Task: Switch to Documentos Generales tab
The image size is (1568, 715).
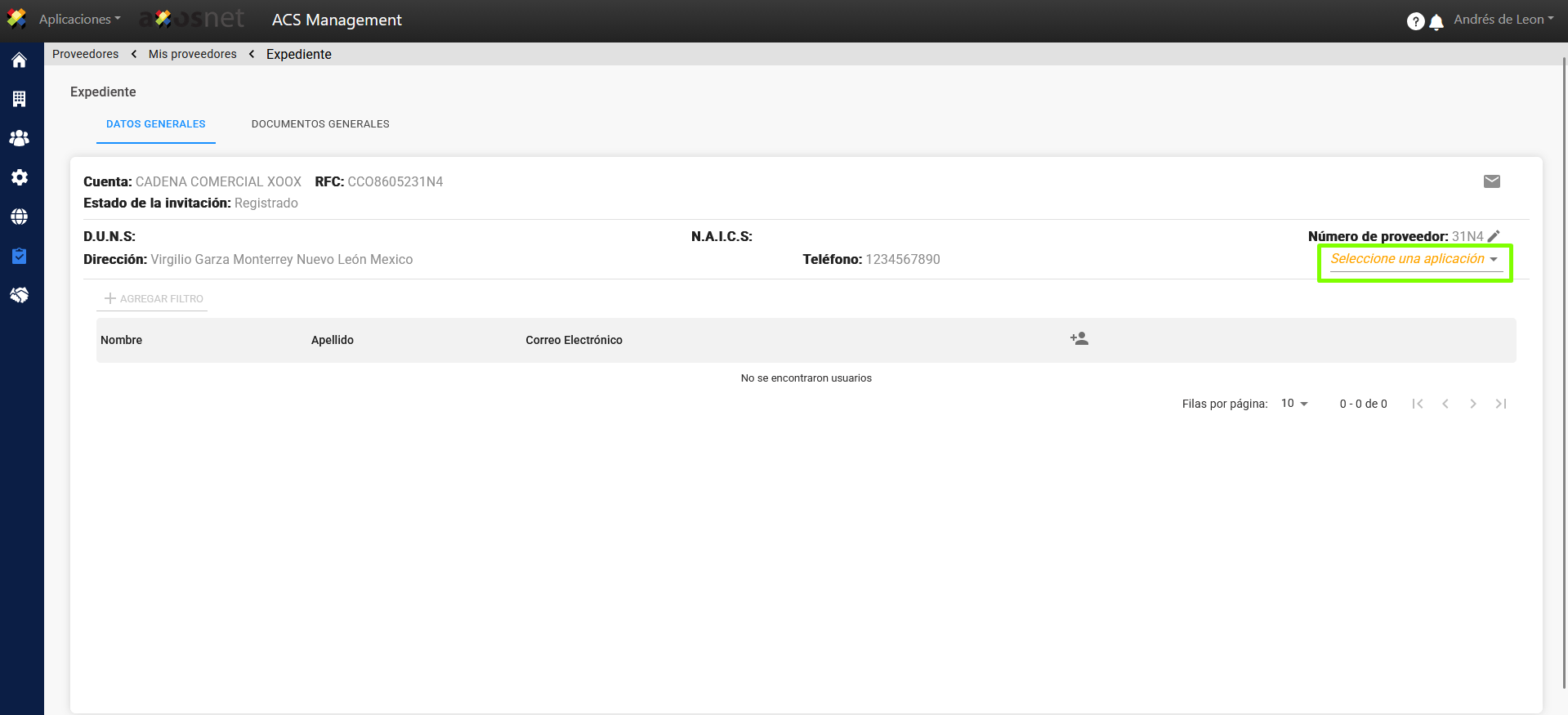Action: coord(320,124)
